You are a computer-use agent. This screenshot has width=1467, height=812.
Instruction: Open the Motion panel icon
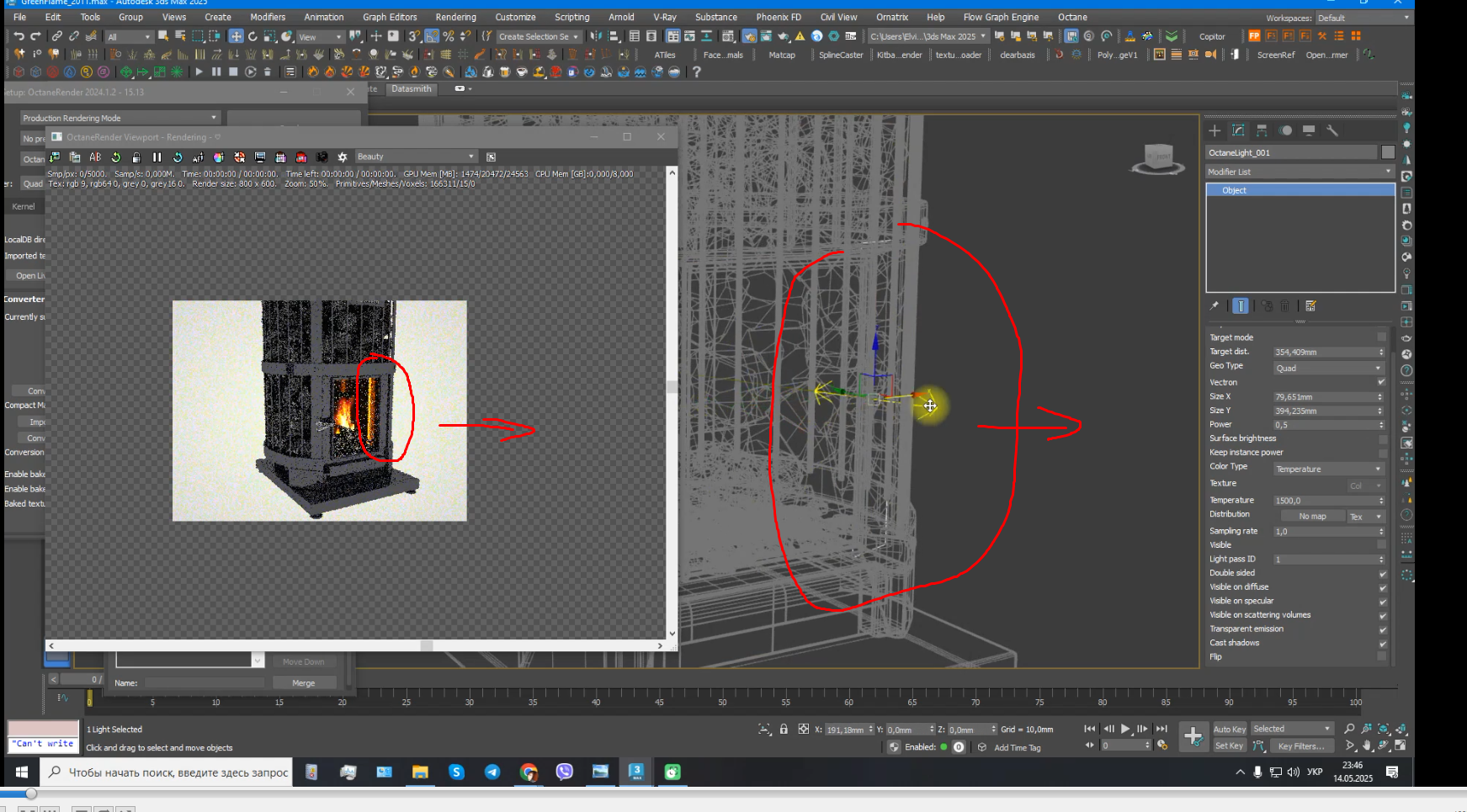(x=1285, y=130)
